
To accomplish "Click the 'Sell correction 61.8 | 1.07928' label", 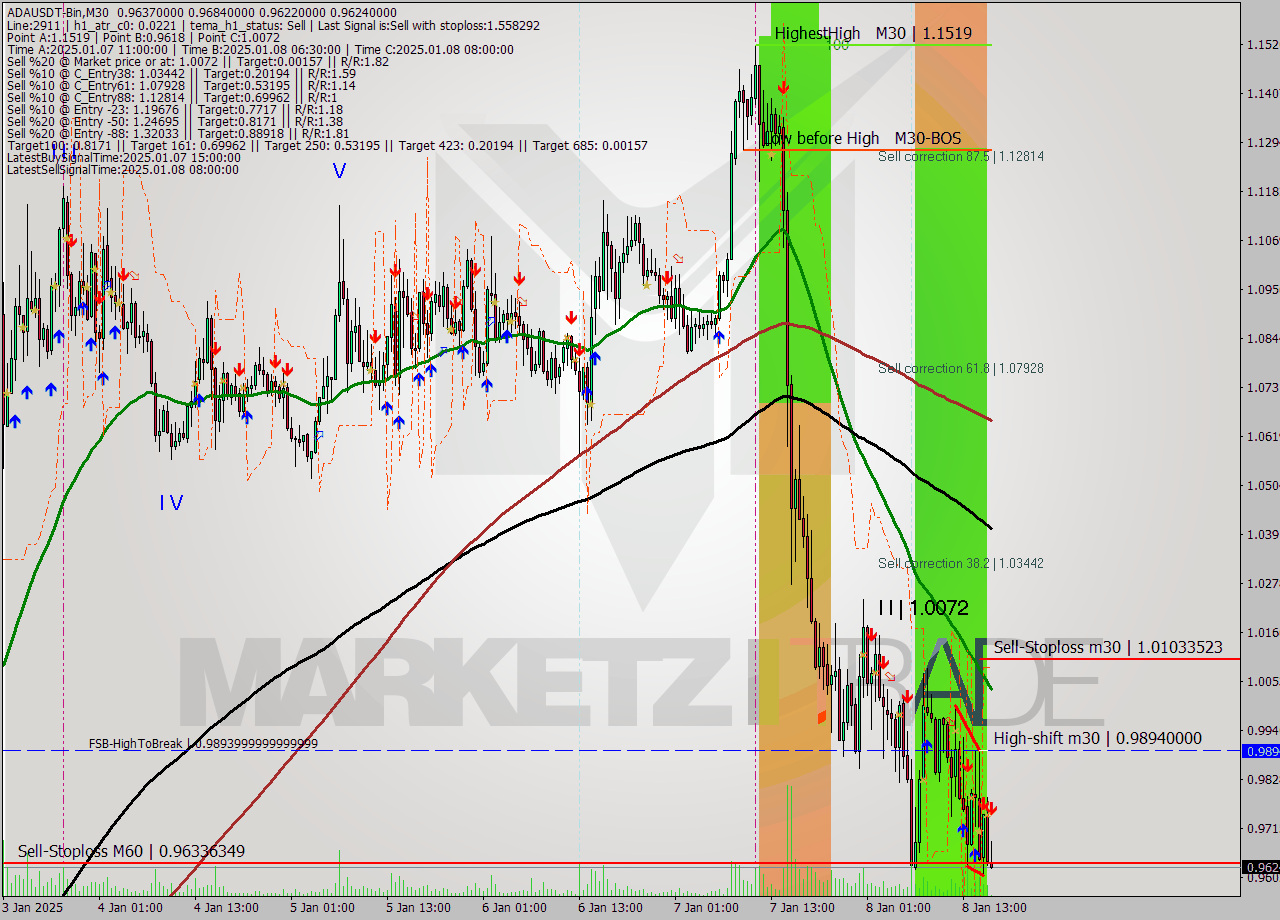I will pyautogui.click(x=961, y=368).
